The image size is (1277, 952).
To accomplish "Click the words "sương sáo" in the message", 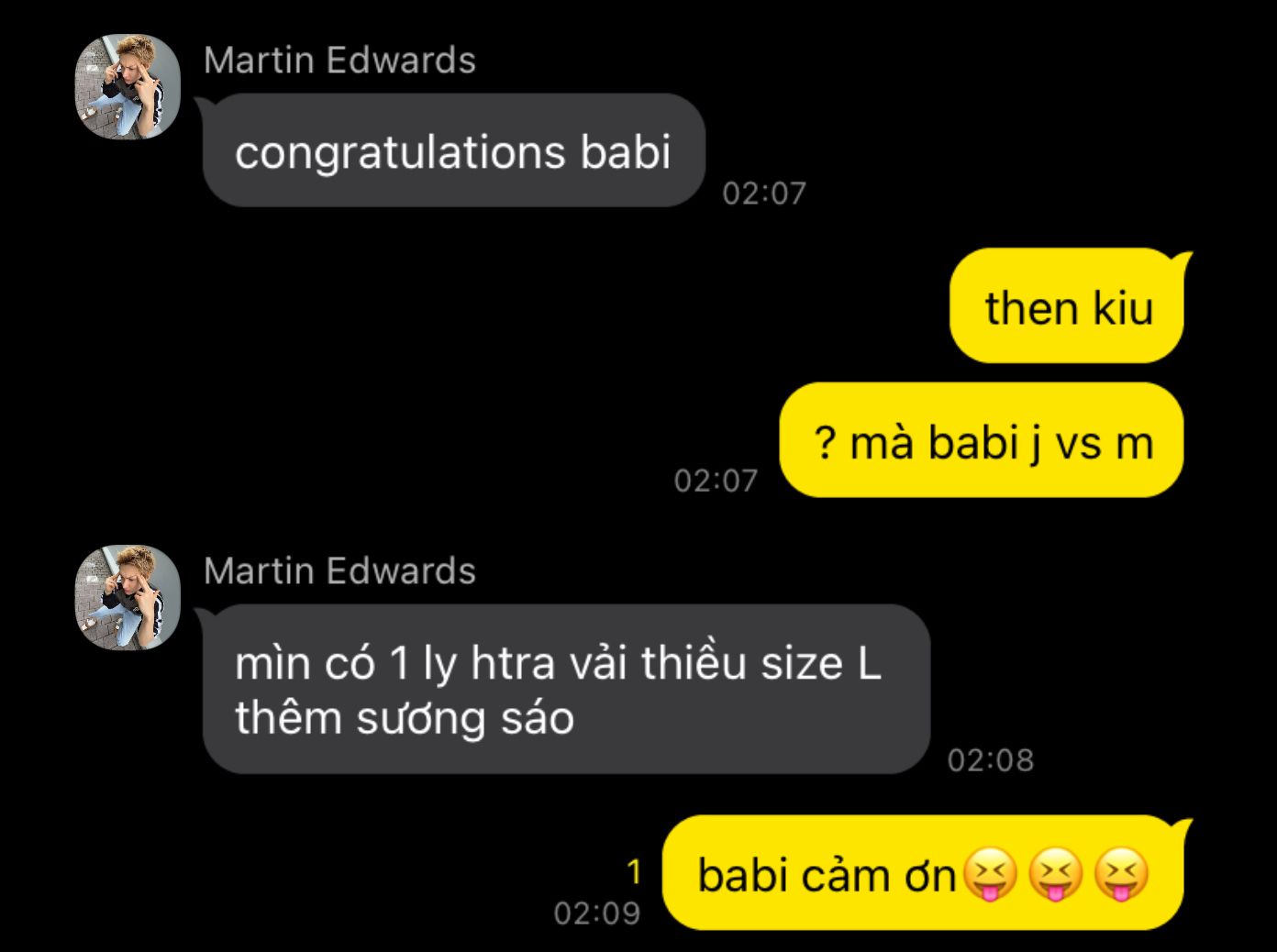I will (x=465, y=718).
